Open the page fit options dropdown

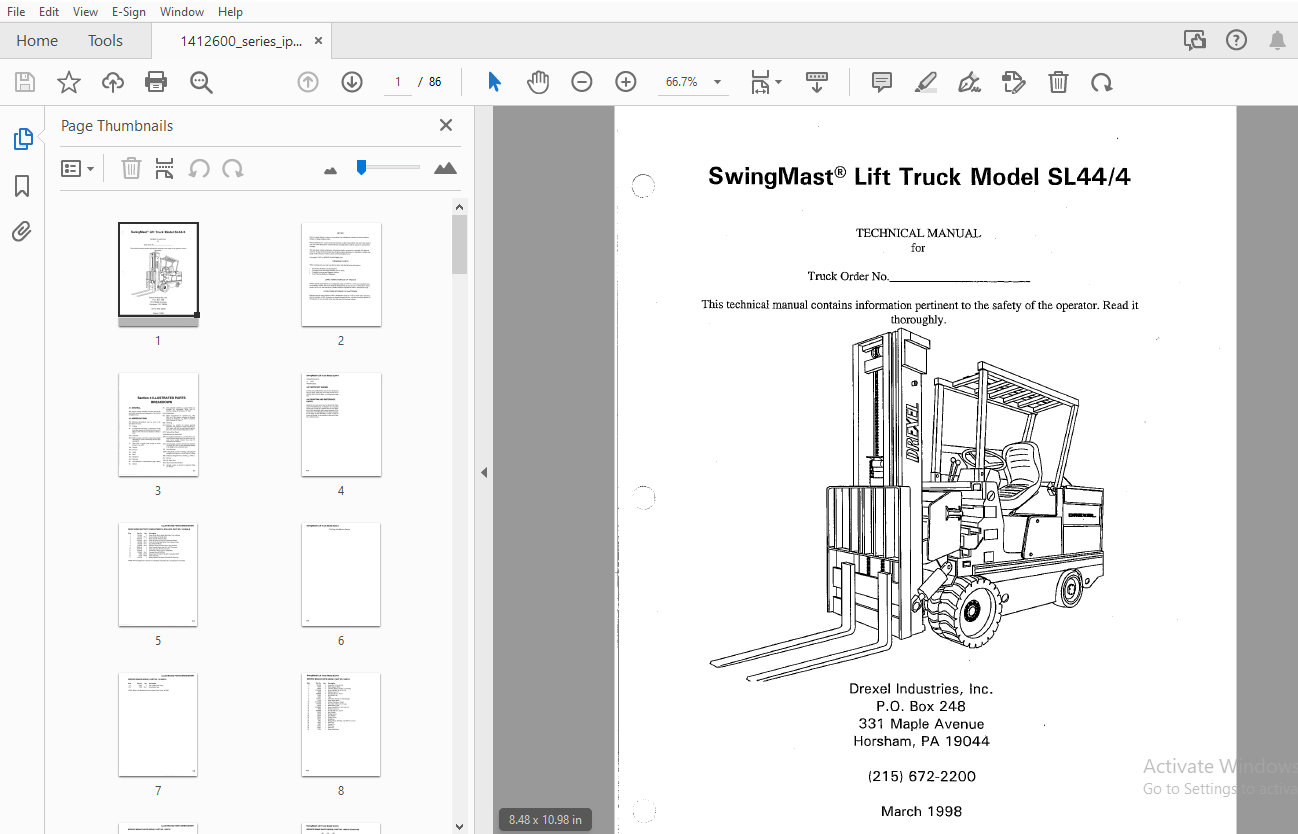(766, 82)
